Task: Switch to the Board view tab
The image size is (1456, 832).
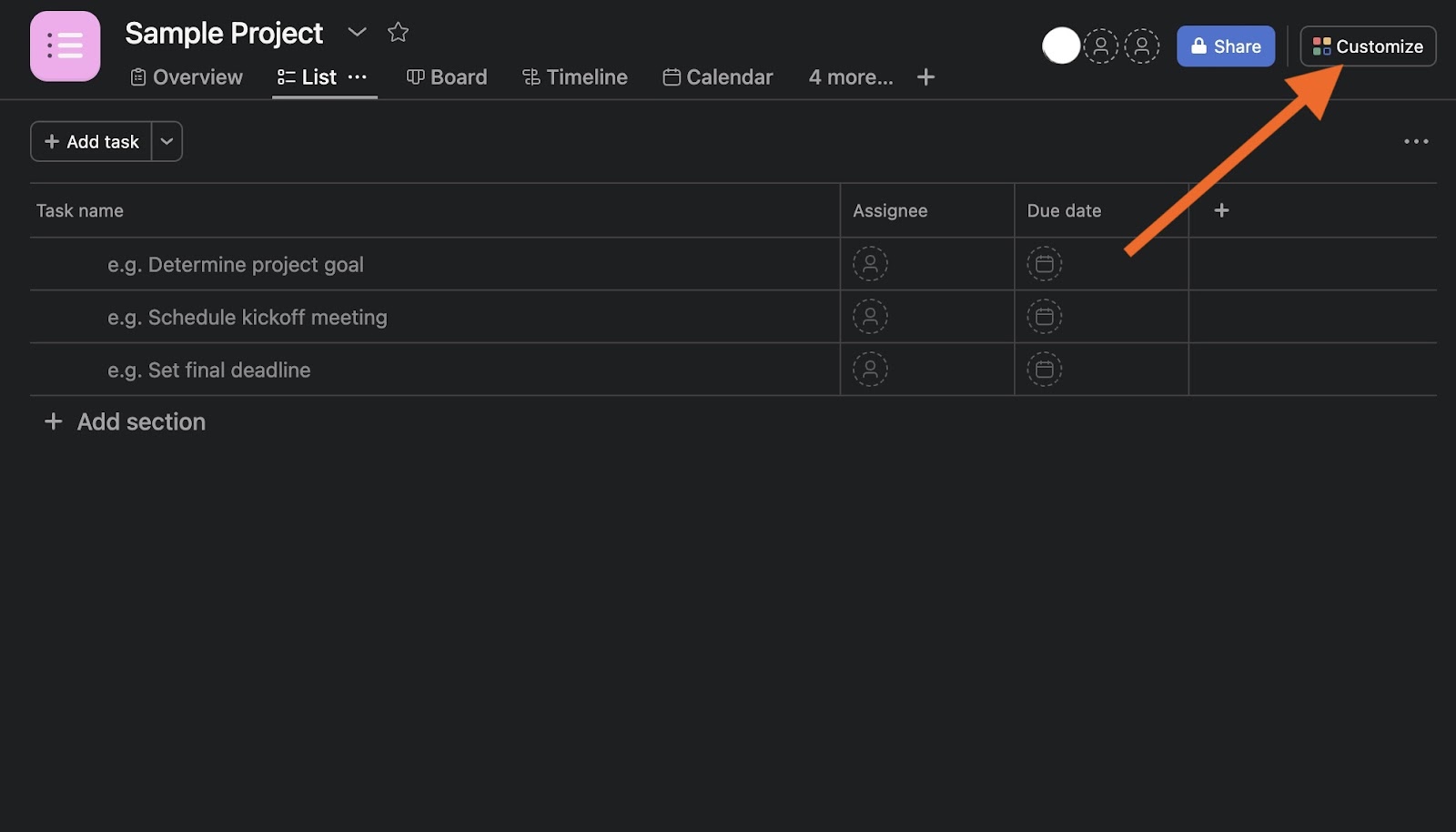Action: point(447,77)
